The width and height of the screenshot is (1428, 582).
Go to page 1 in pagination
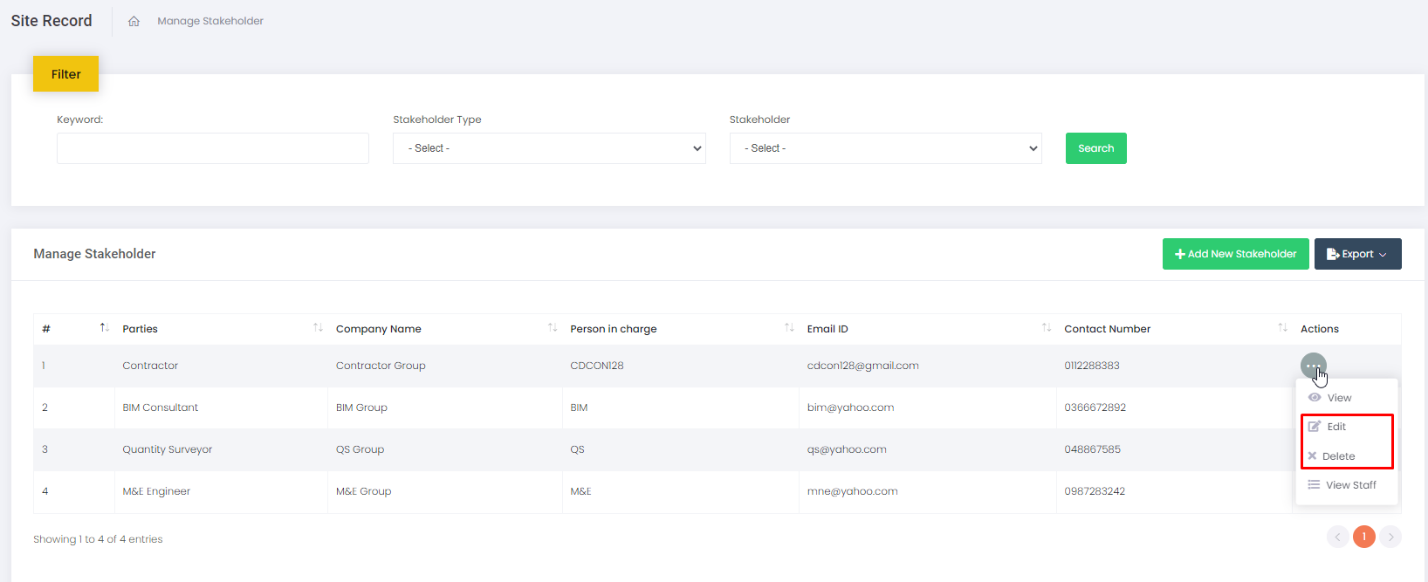[1363, 537]
